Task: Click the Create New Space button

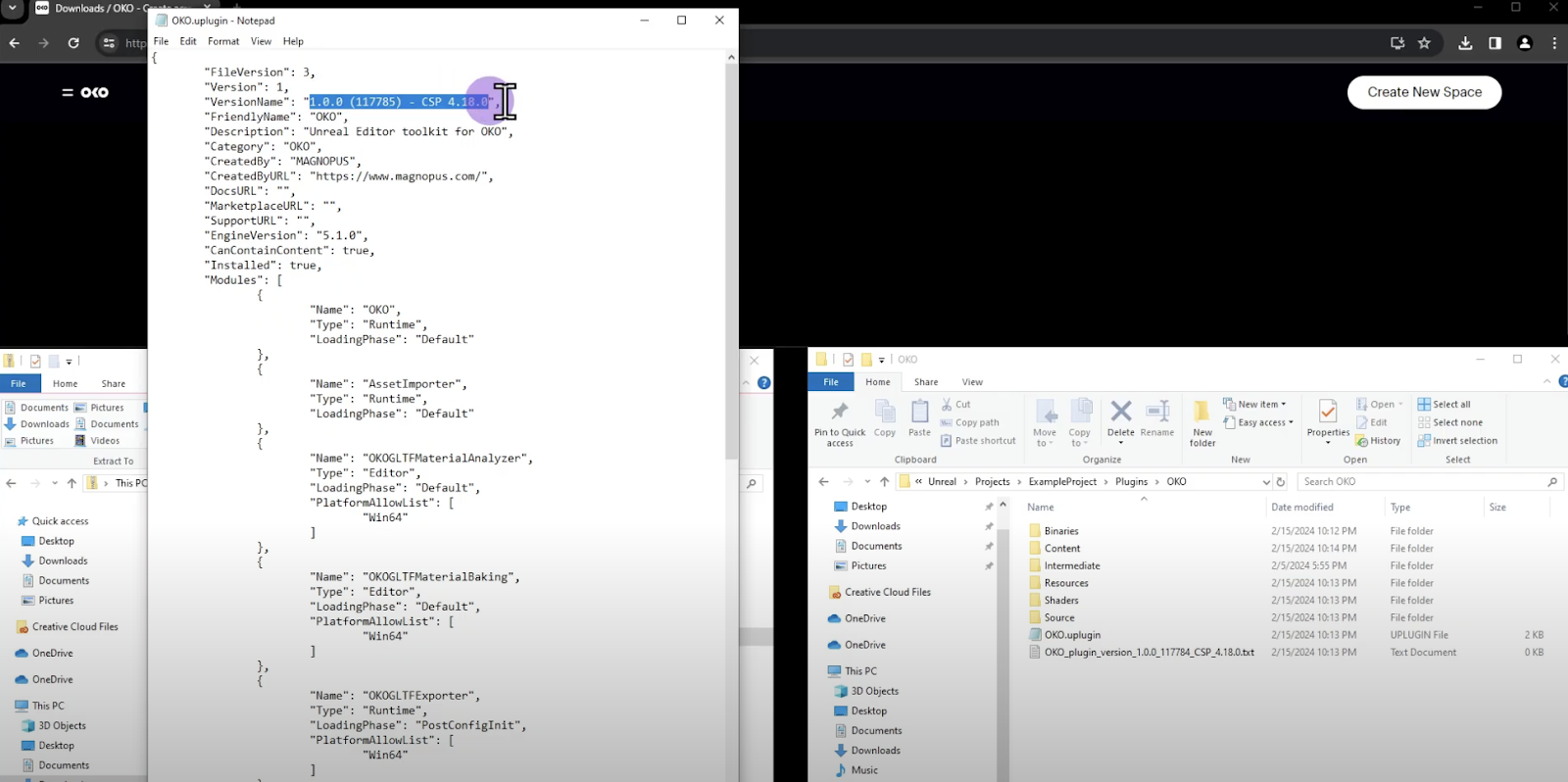Action: click(x=1424, y=92)
